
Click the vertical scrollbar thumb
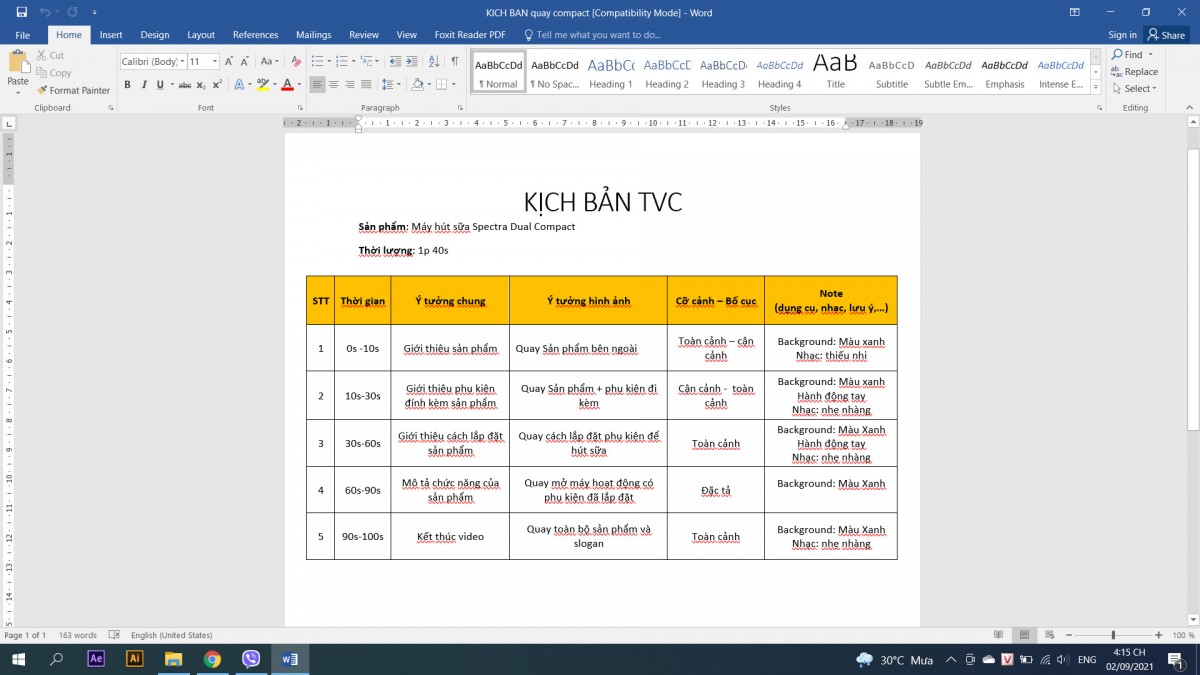(1193, 290)
